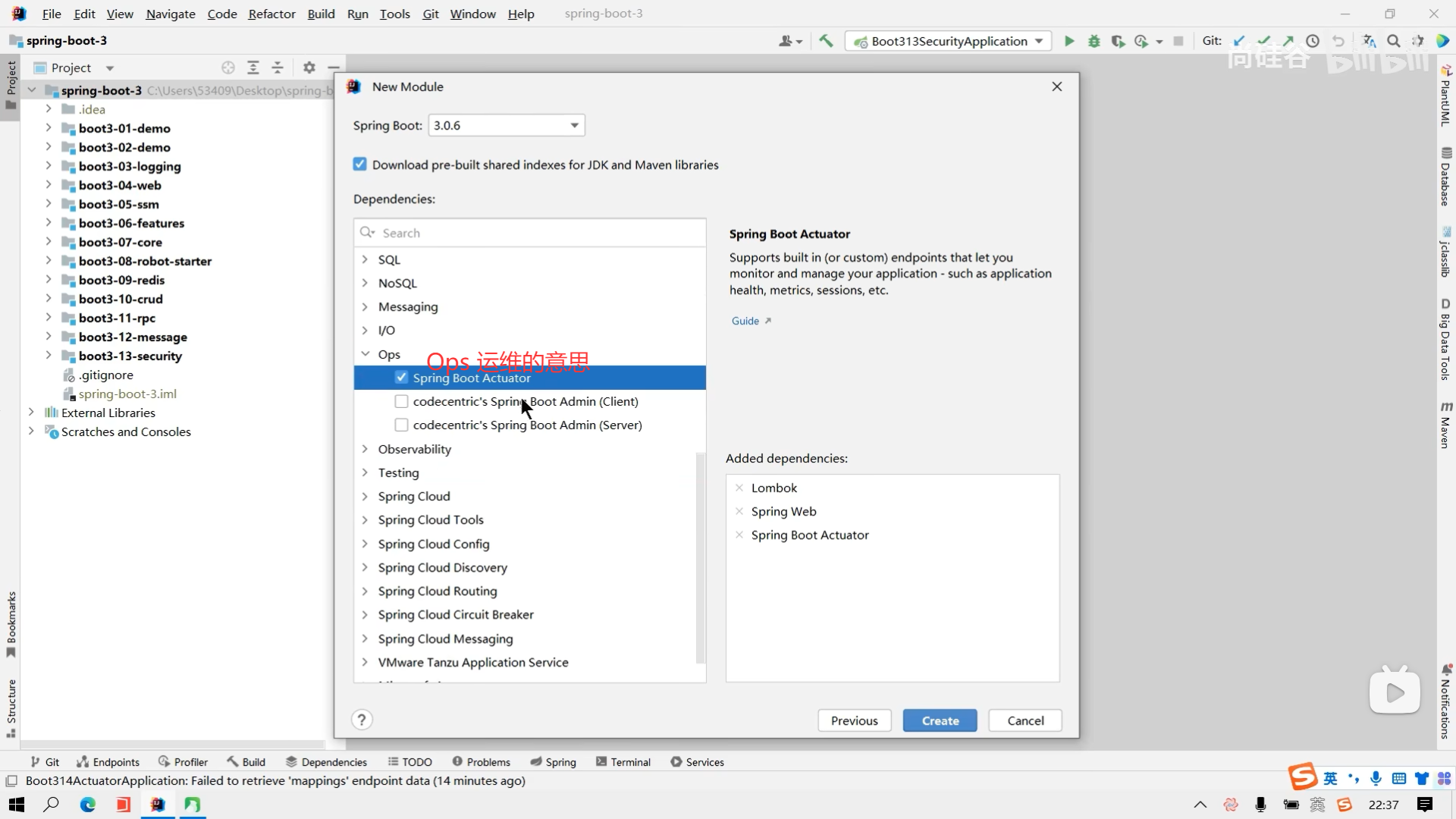This screenshot has height=819, width=1456.
Task: Click the Debug bug icon in the toolbar
Action: tap(1094, 41)
